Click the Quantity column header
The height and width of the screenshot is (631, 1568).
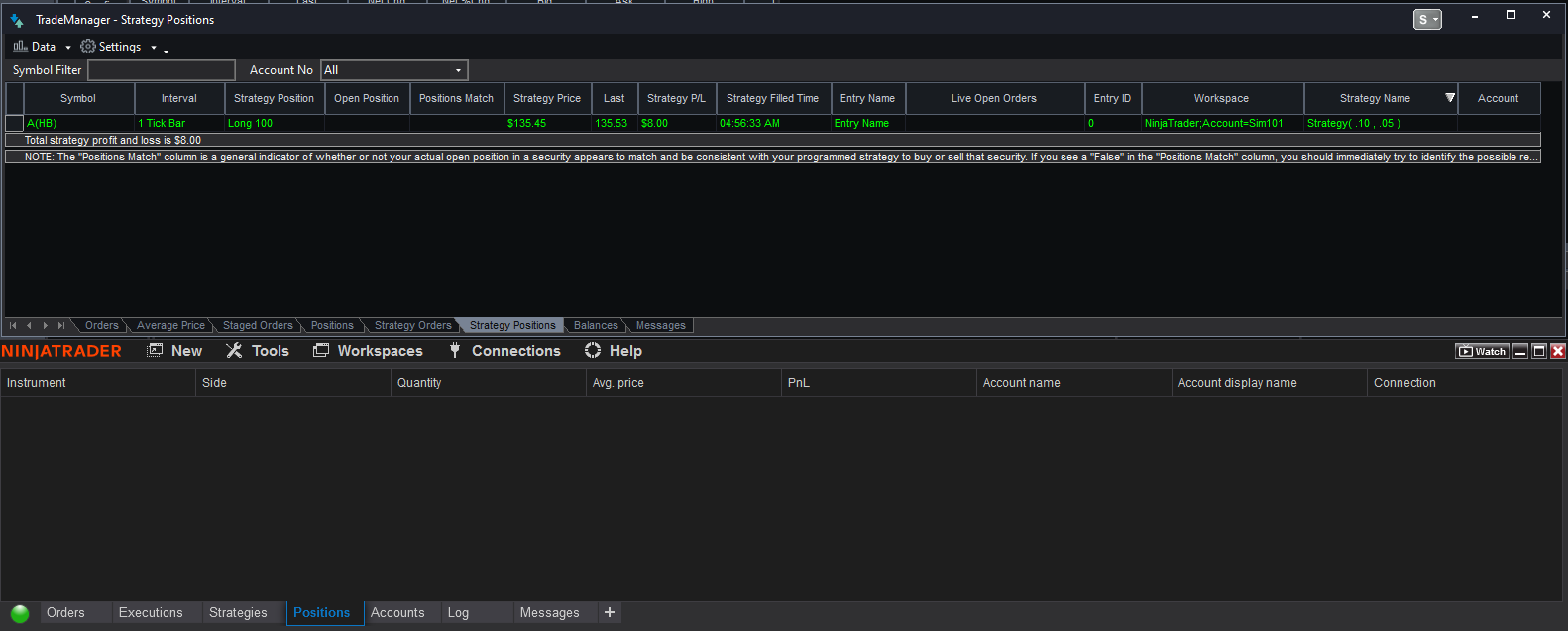tap(489, 383)
